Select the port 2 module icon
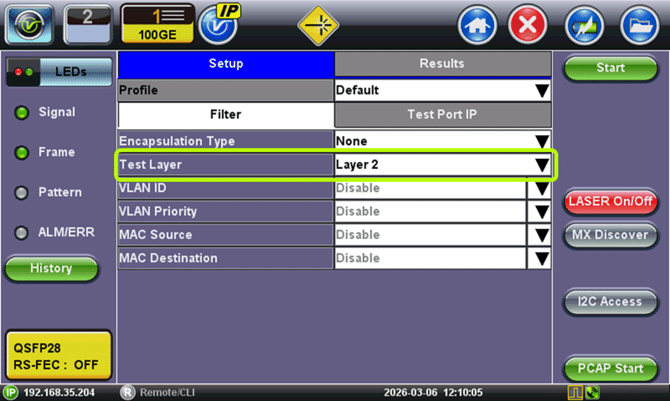Image resolution: width=670 pixels, height=401 pixels. pos(88,24)
